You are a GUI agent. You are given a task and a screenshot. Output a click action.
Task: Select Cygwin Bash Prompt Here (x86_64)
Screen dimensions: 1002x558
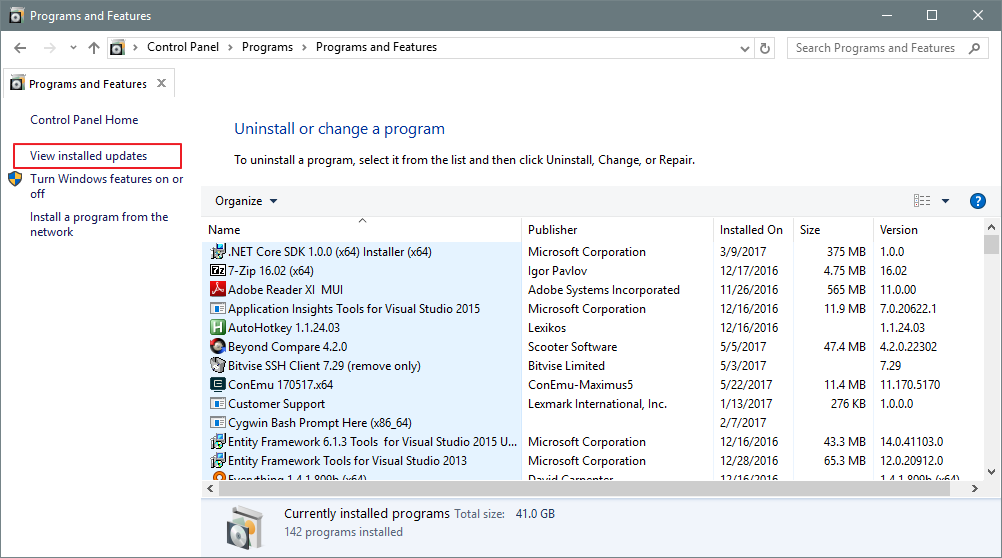click(320, 423)
